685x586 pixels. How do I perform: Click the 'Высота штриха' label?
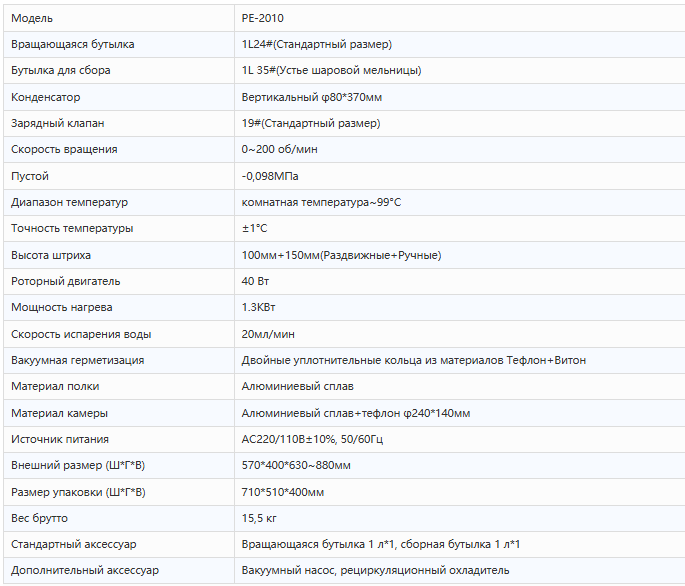click(x=51, y=255)
